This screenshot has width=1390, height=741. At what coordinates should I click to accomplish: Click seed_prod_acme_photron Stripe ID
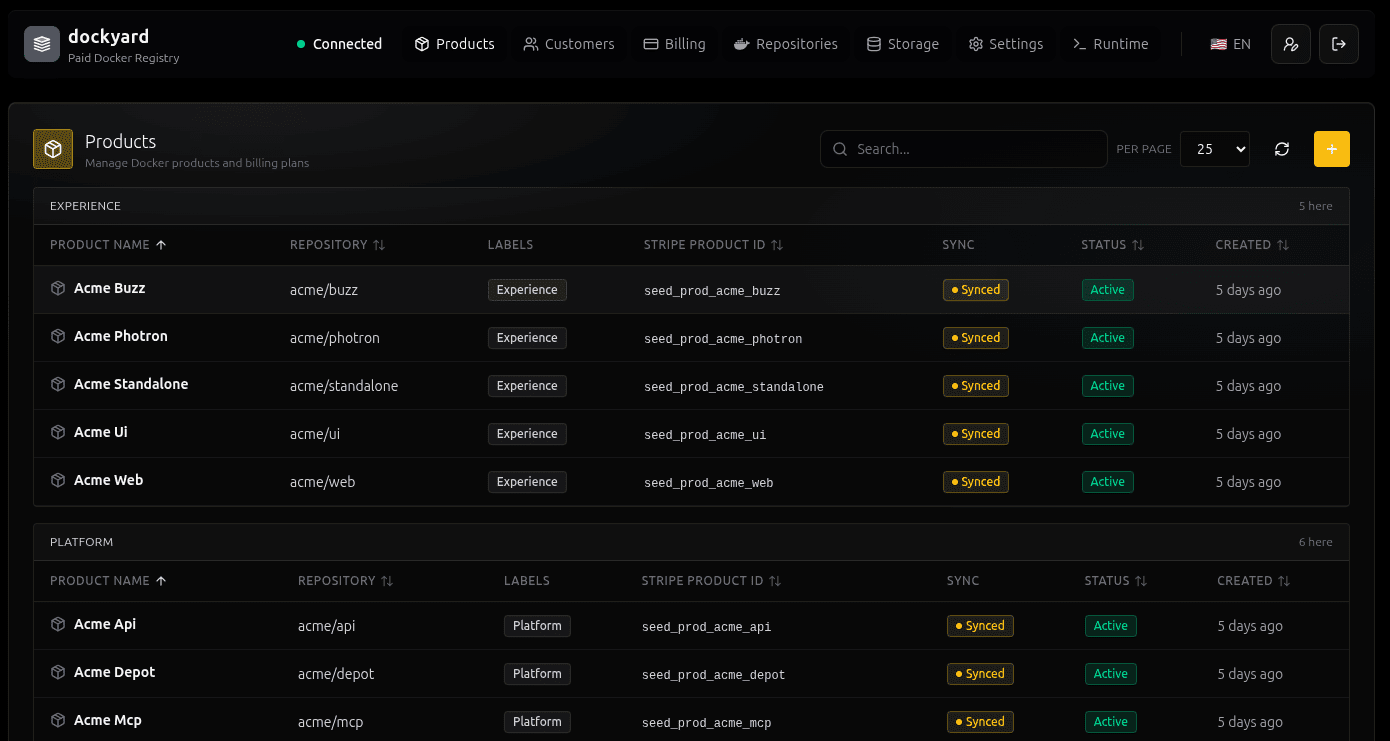723,339
